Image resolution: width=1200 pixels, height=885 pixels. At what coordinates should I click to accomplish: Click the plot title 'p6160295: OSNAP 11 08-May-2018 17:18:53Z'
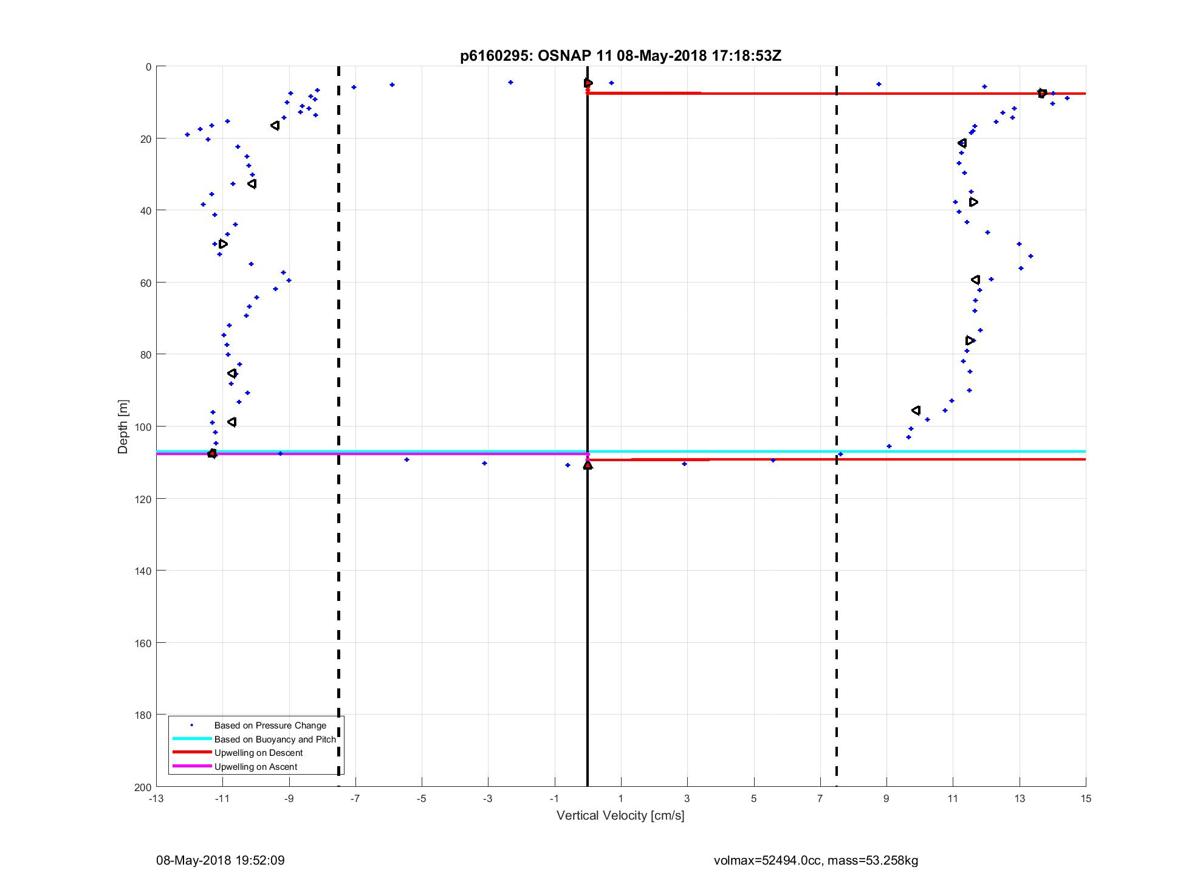pos(620,56)
